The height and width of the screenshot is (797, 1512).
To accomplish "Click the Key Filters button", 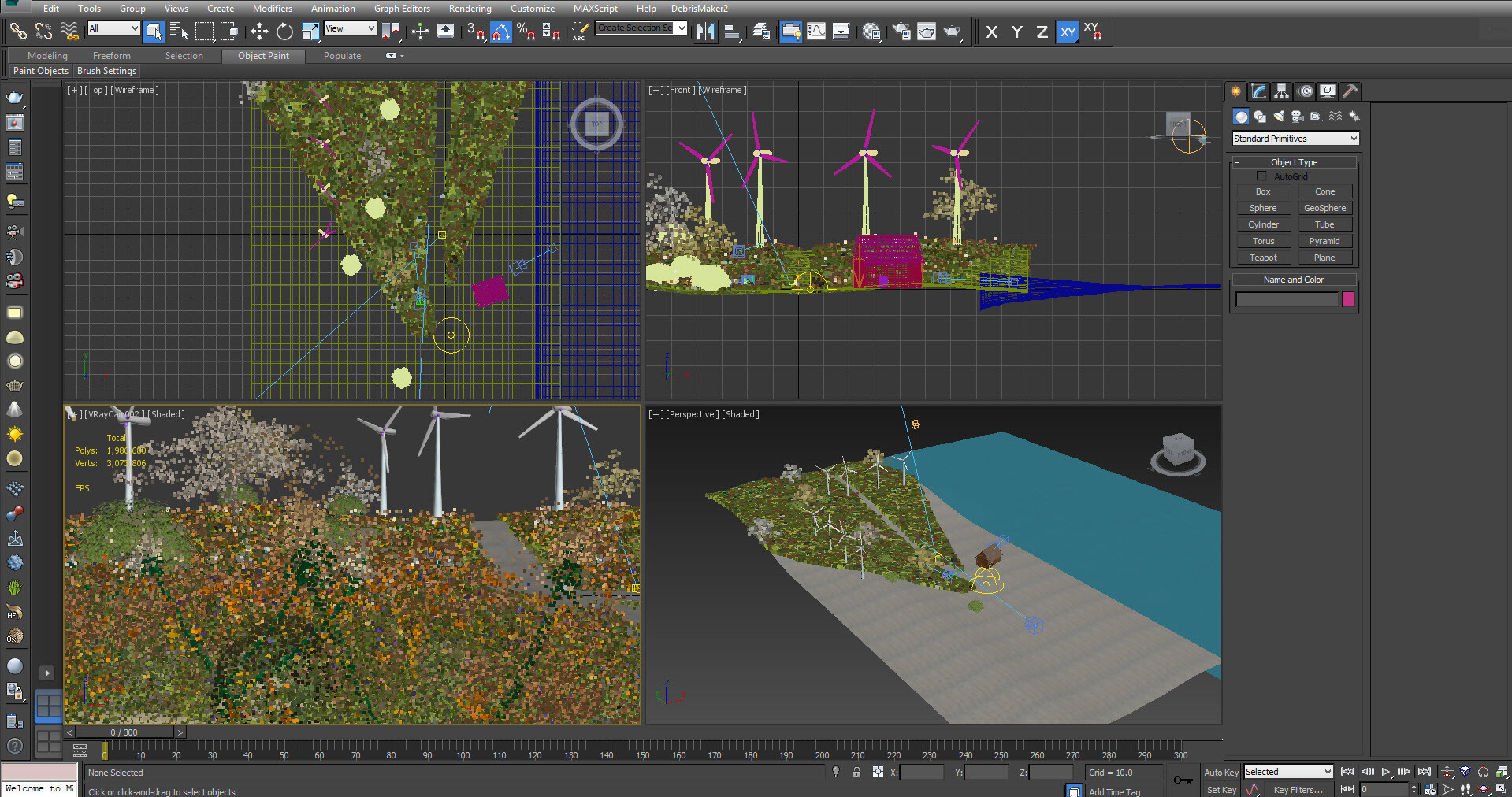I will coord(1298,790).
